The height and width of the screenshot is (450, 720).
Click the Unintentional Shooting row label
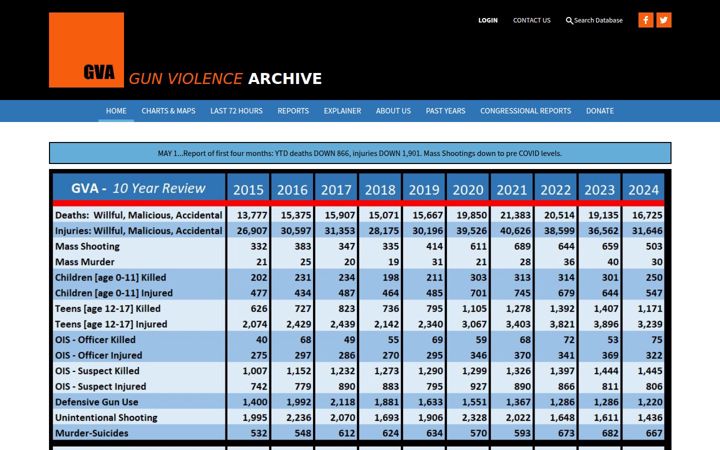point(107,418)
